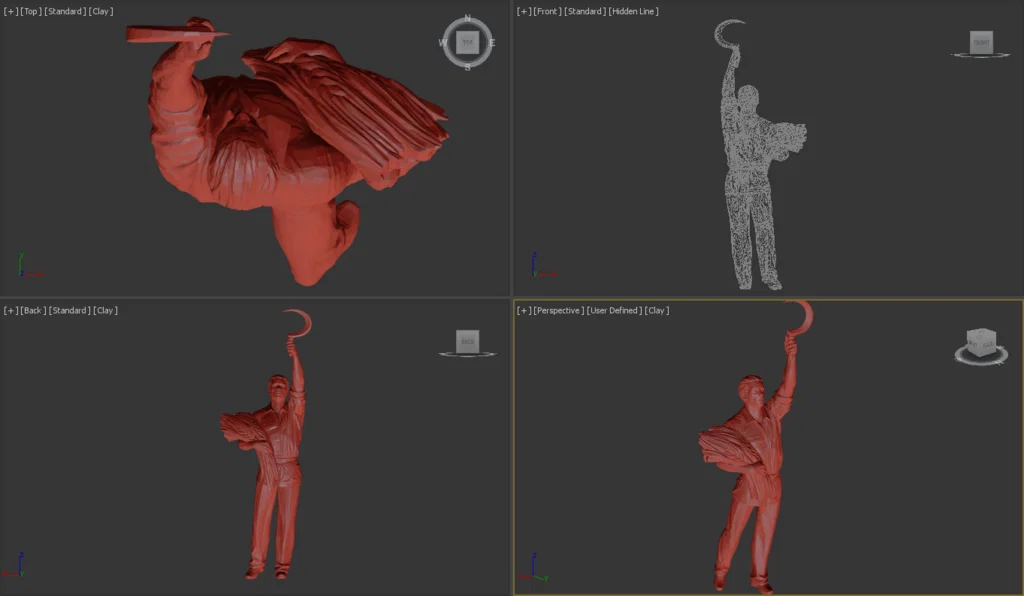Select "S" on the Top viewport compass
The height and width of the screenshot is (596, 1024).
[x=466, y=68]
